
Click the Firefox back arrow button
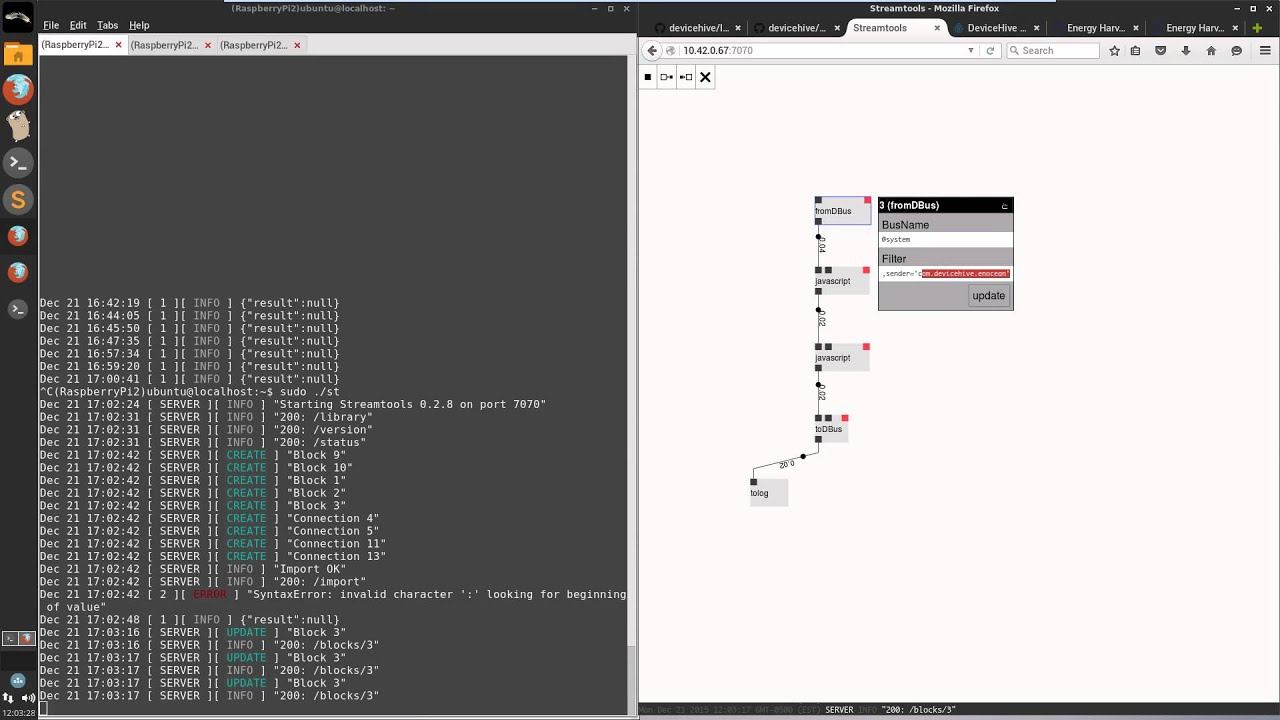(x=652, y=50)
